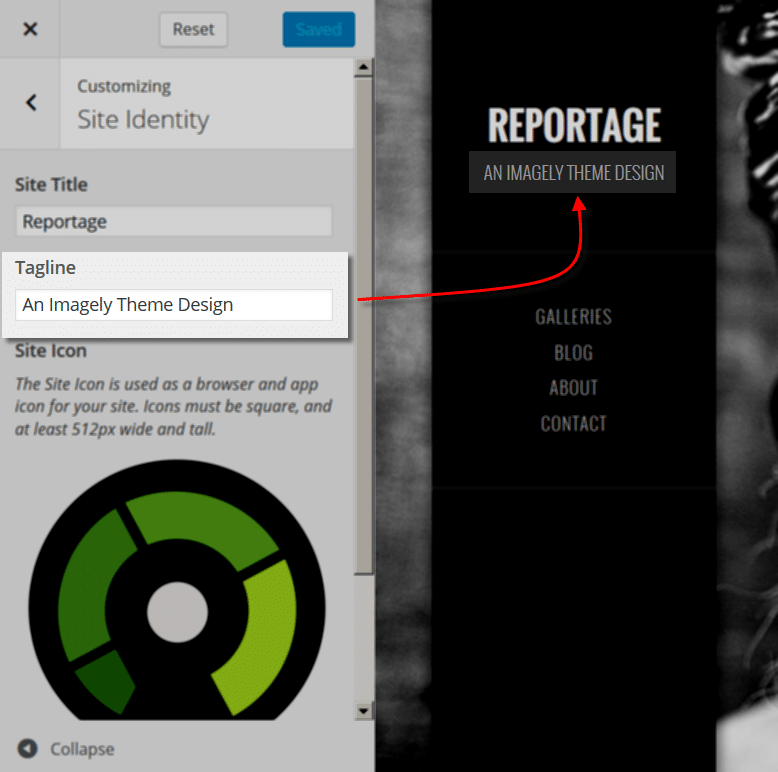Go back using the left chevron arrow
Screen dimensions: 778x772
point(31,103)
